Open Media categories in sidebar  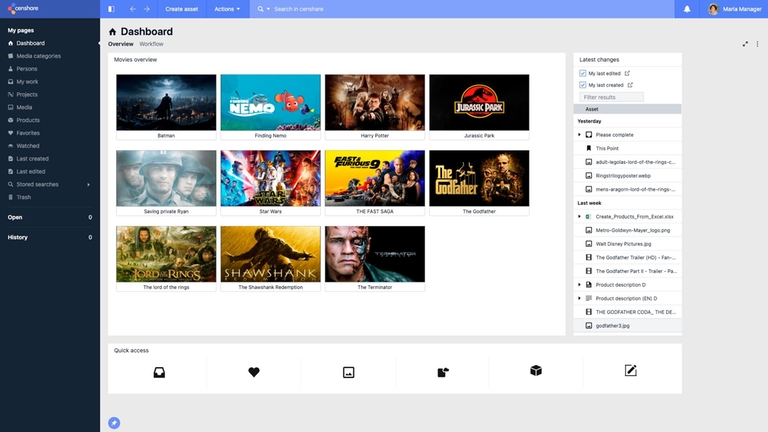click(39, 56)
